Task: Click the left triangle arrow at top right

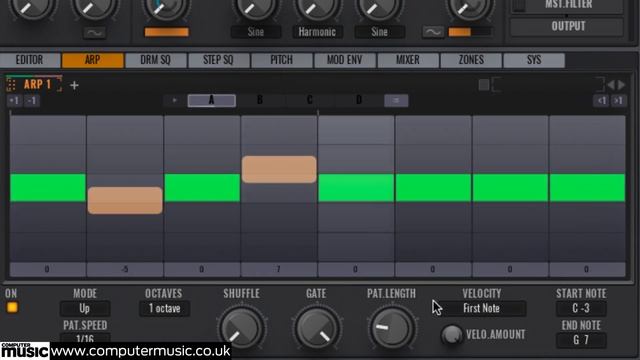Action: point(611,85)
